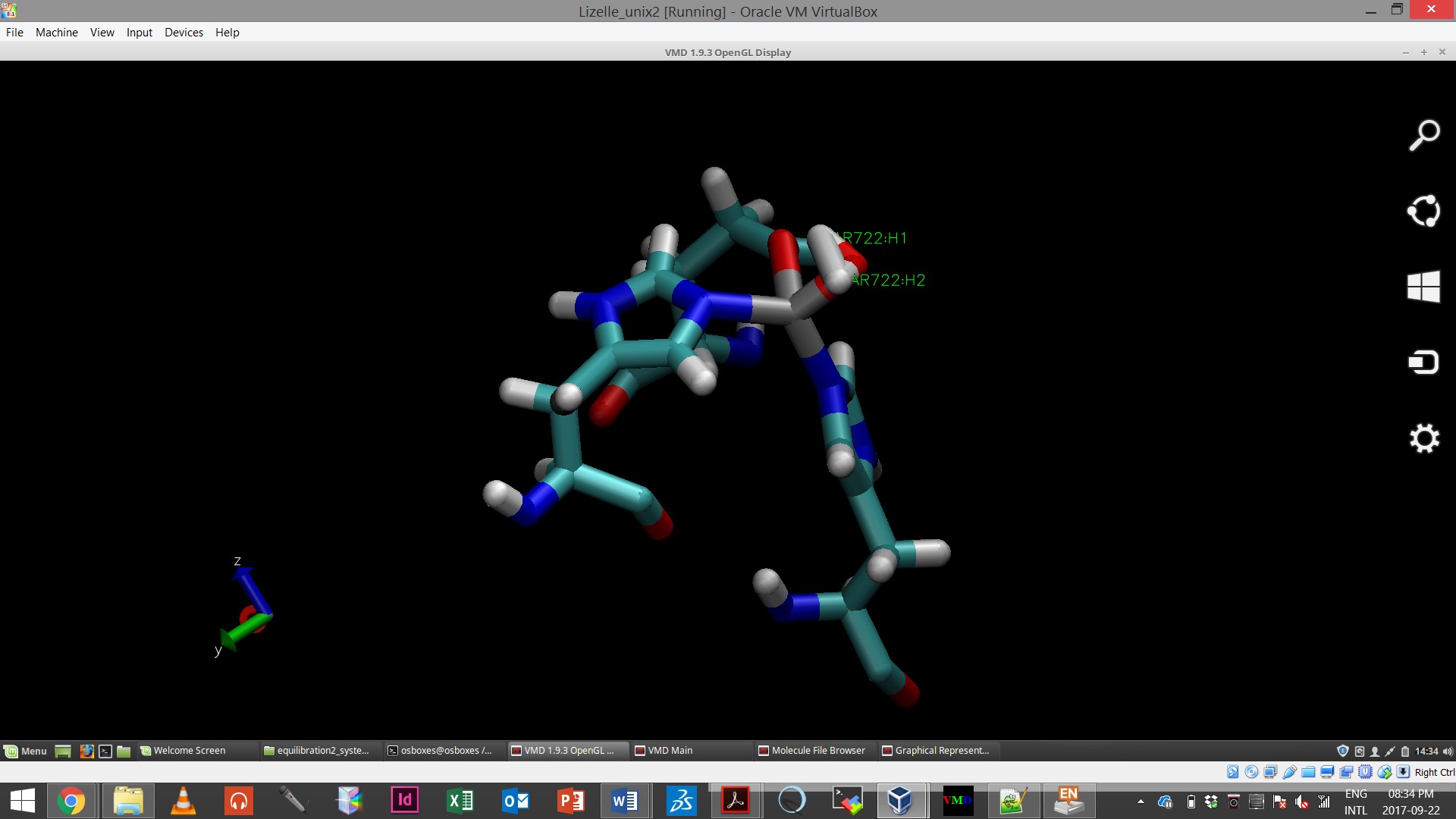This screenshot has width=1456, height=819.
Task: Open Google Chrome from the taskbar
Action: tap(71, 801)
